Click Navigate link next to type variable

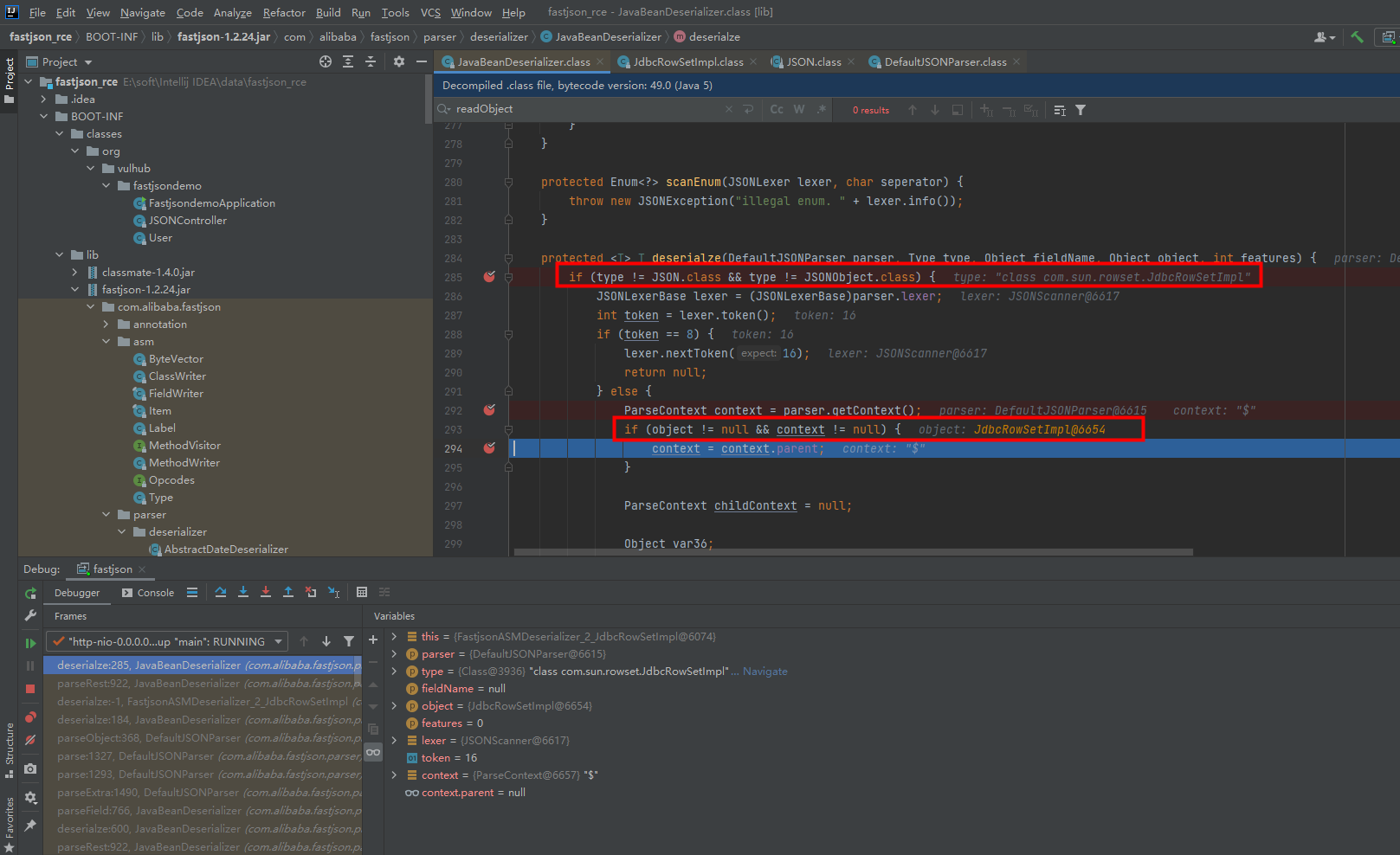[x=765, y=671]
